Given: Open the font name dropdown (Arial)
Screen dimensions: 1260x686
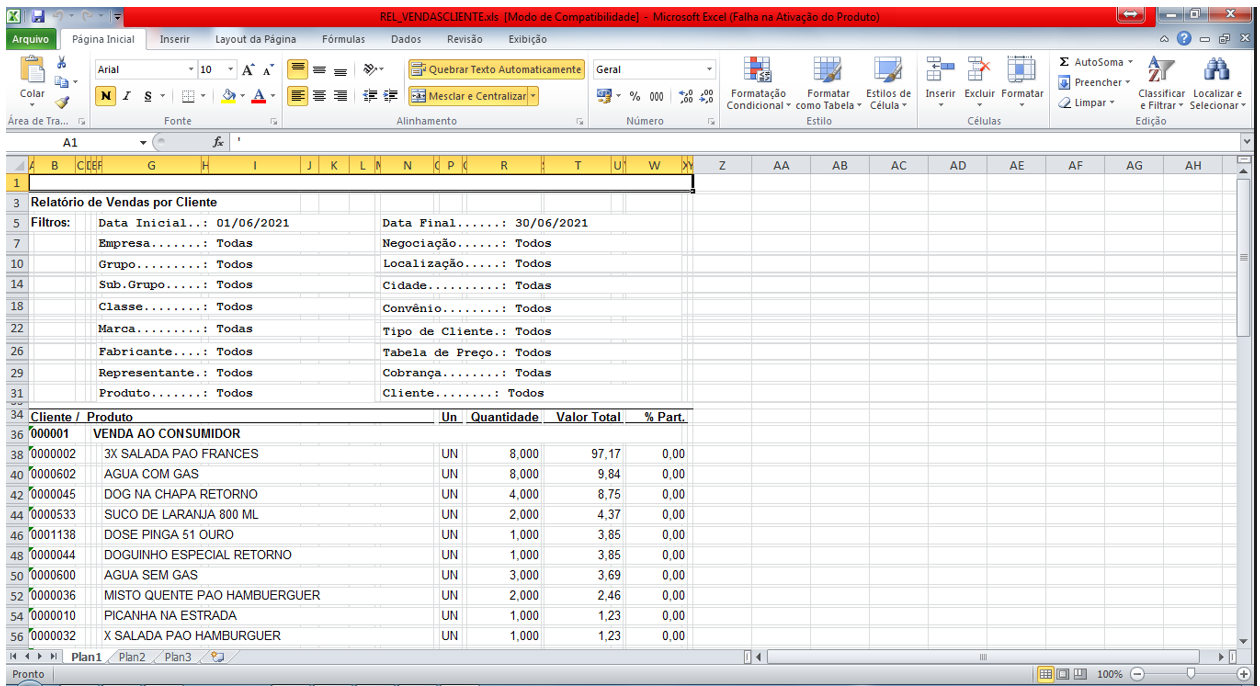Looking at the screenshot, I should 192,70.
